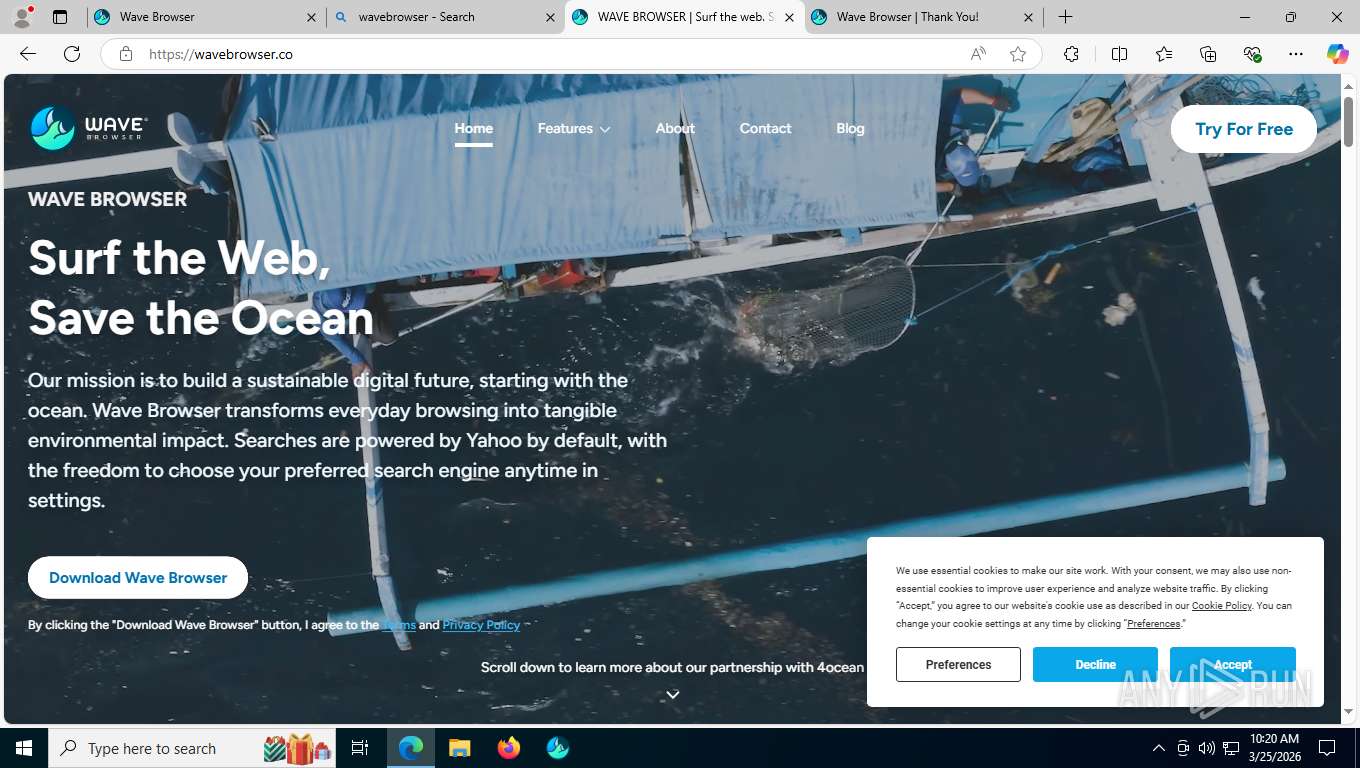
Task: Open browser Extensions puzzle icon
Action: point(1071,54)
